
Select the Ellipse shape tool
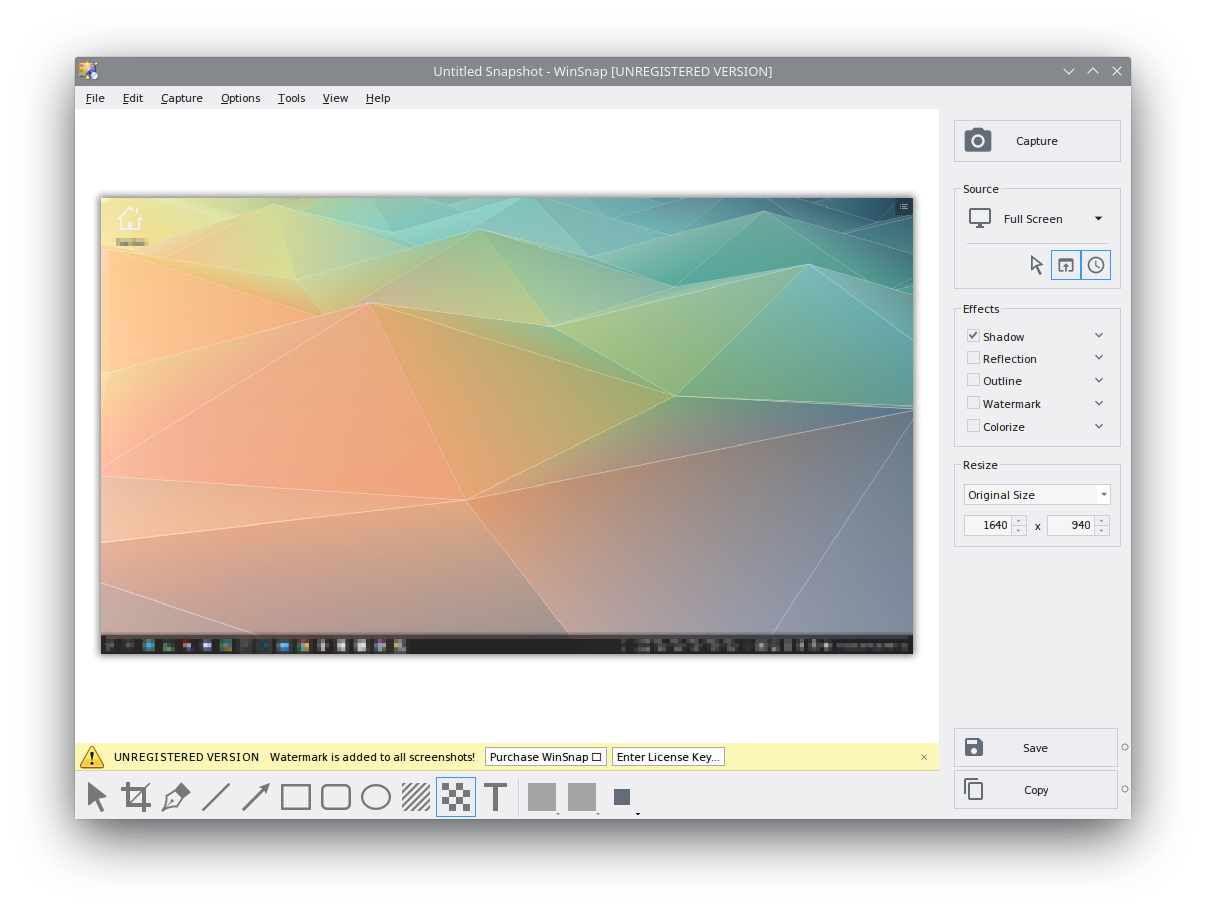(x=376, y=797)
